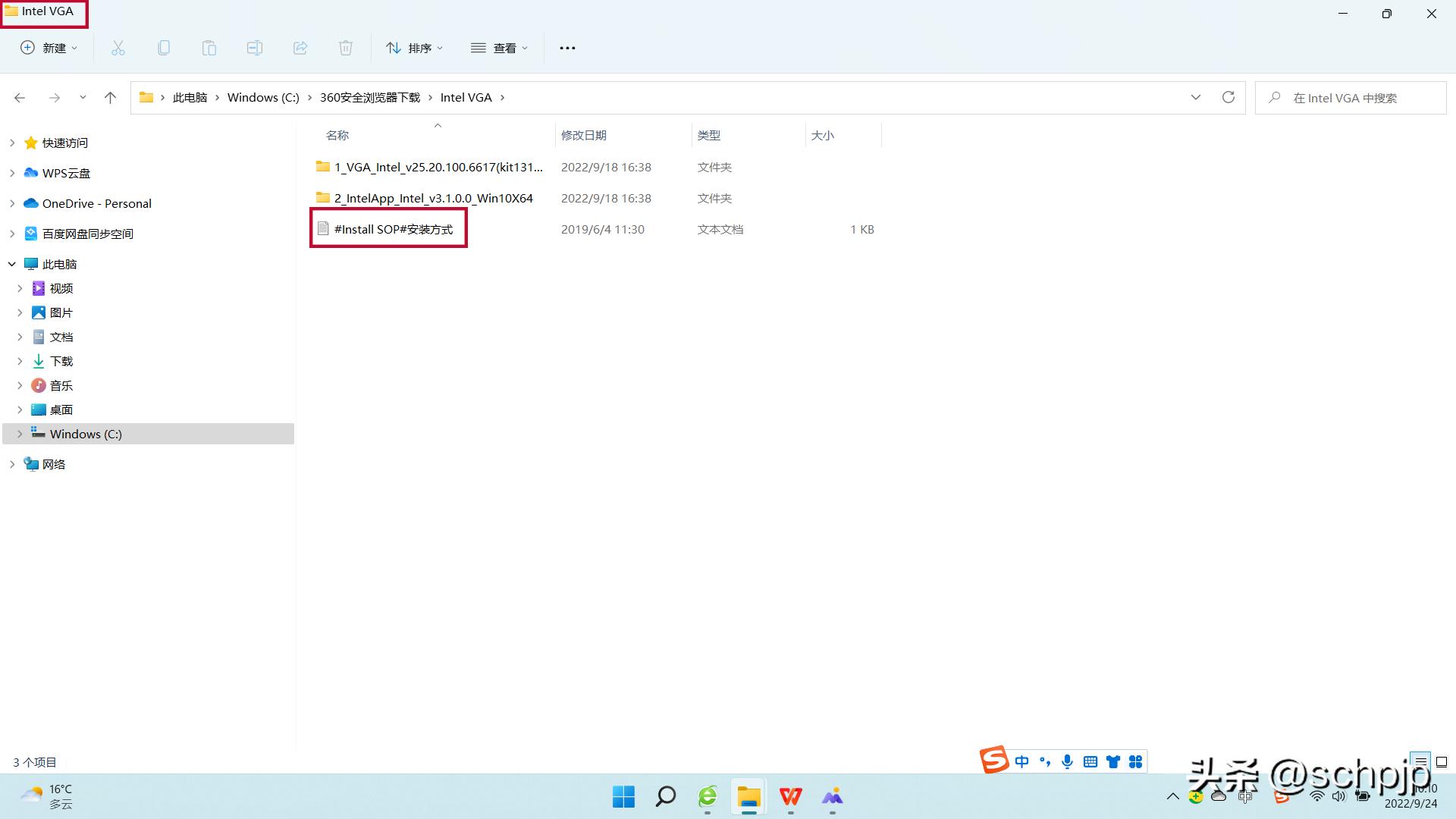Click 360安全浏览器下载 in breadcrumb path

pos(369,97)
